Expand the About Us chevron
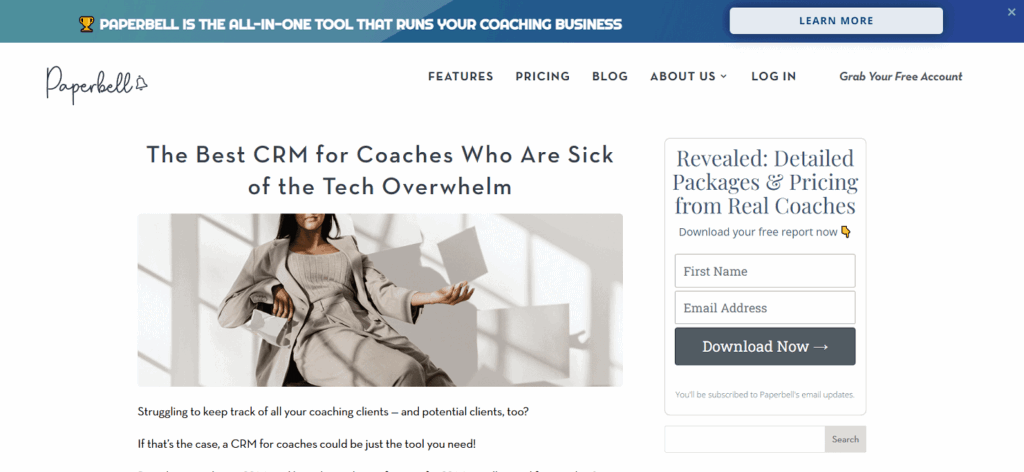1024x472 pixels. click(724, 77)
